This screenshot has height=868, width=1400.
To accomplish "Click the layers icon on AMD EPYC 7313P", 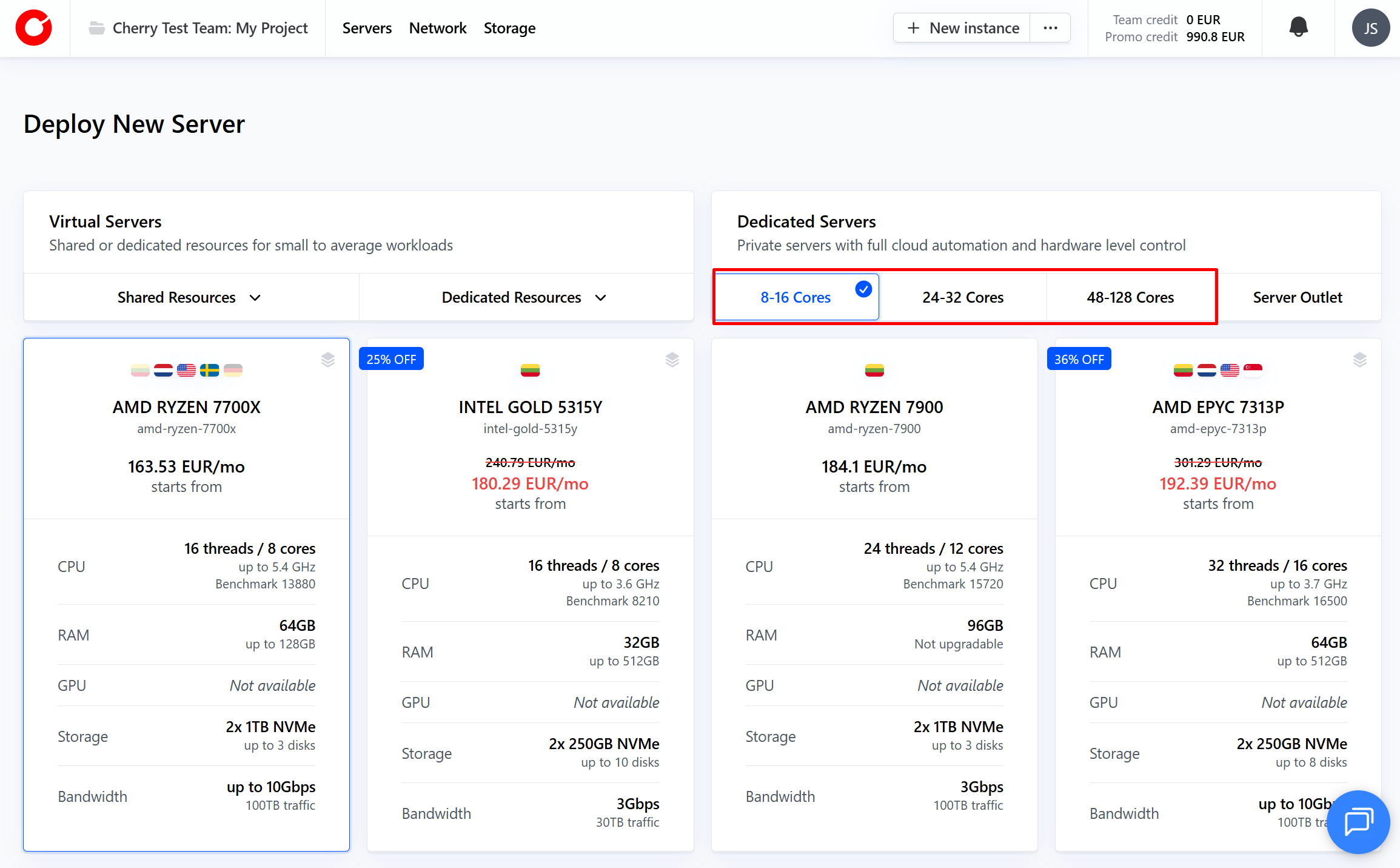I will (x=1359, y=360).
